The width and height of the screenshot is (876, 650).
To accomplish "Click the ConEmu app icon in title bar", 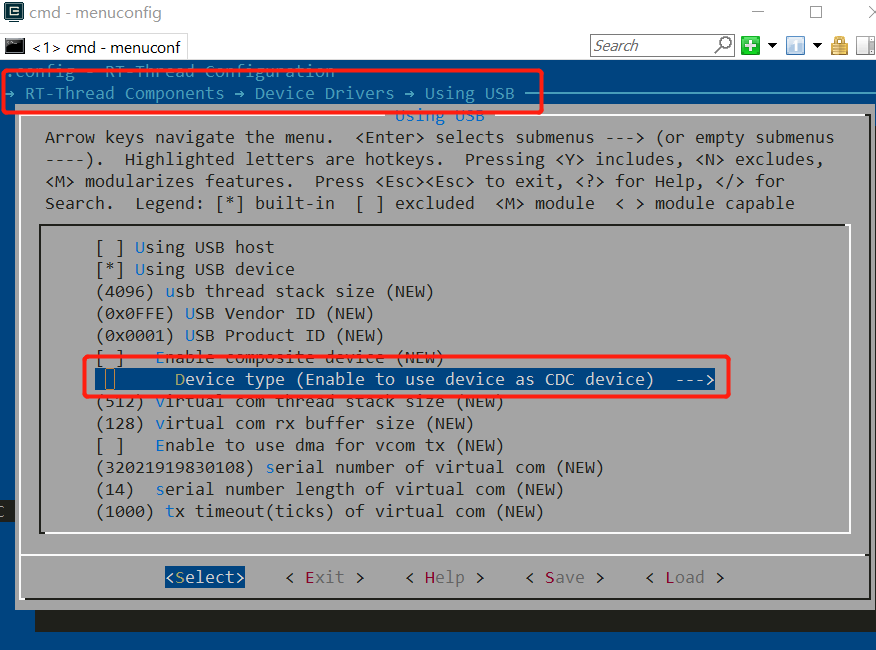I will 14,13.
